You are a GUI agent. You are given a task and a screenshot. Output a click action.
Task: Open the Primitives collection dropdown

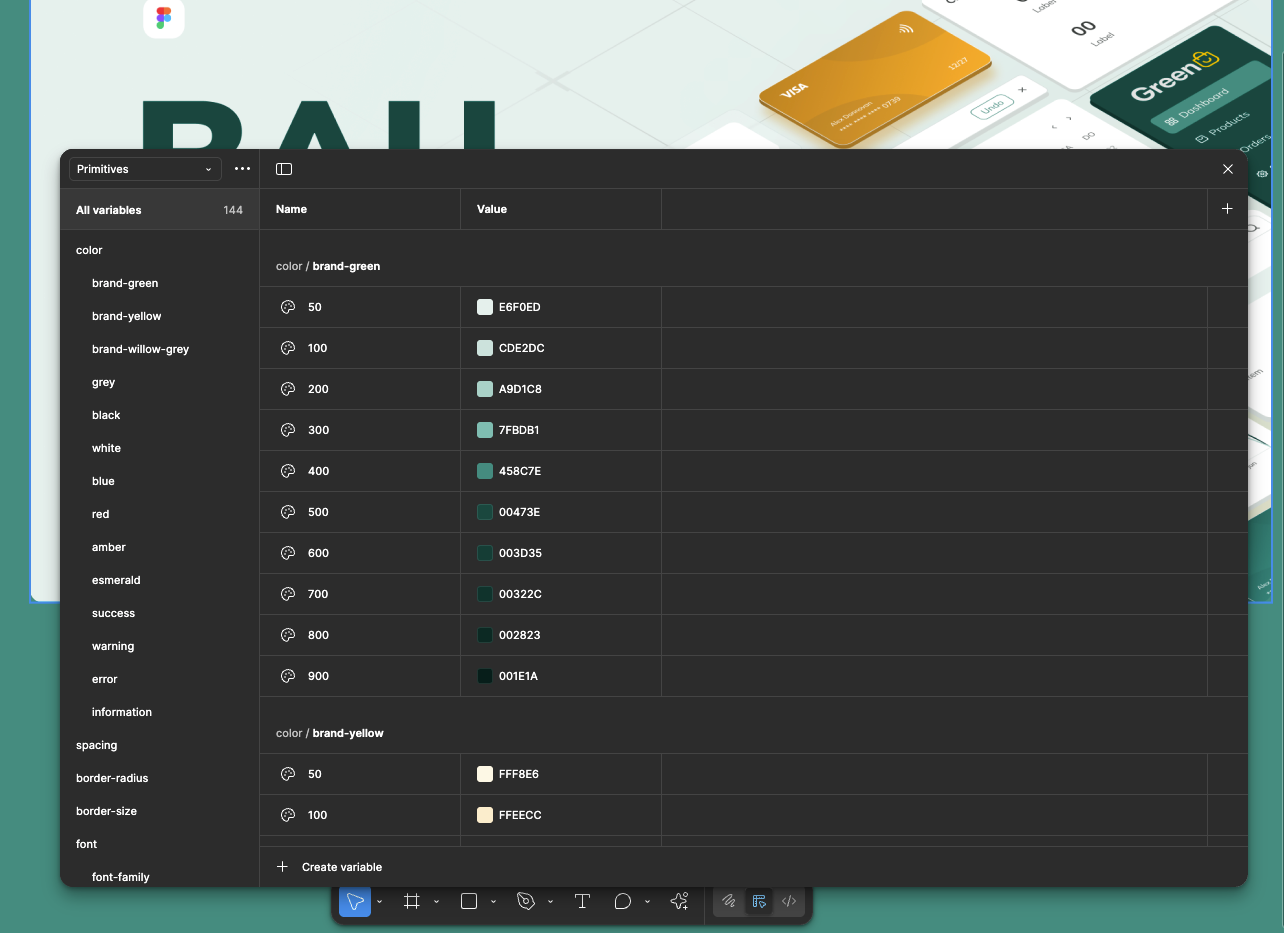click(x=144, y=168)
